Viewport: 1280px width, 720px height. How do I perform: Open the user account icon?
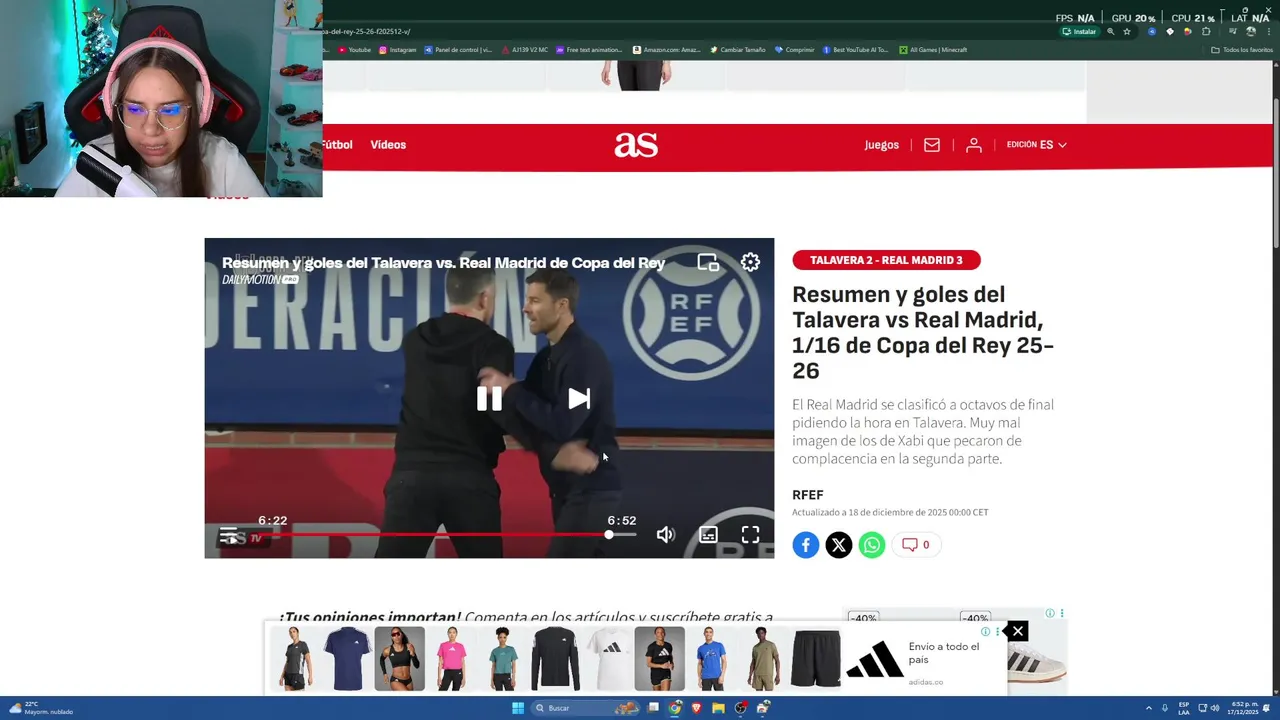click(x=973, y=145)
